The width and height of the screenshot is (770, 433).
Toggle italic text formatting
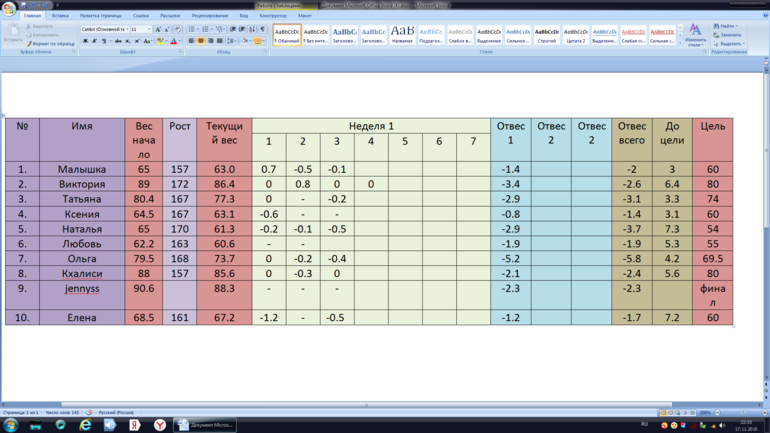point(94,41)
